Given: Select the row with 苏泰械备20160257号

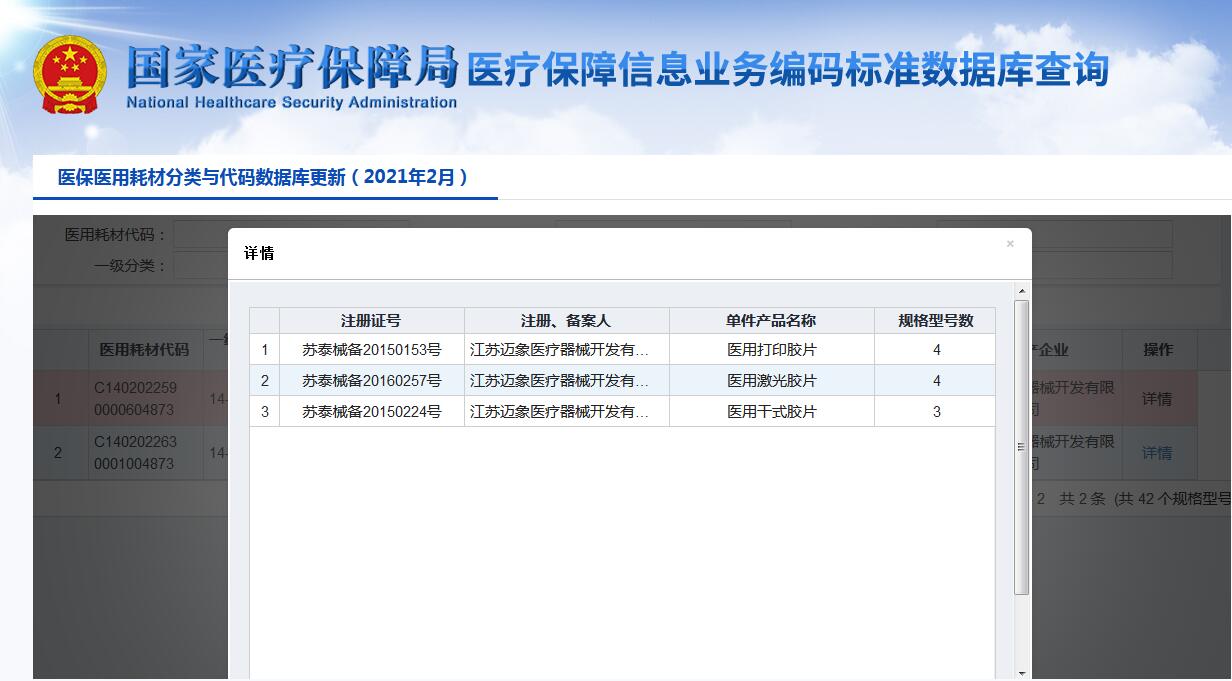Looking at the screenshot, I should click(x=371, y=381).
